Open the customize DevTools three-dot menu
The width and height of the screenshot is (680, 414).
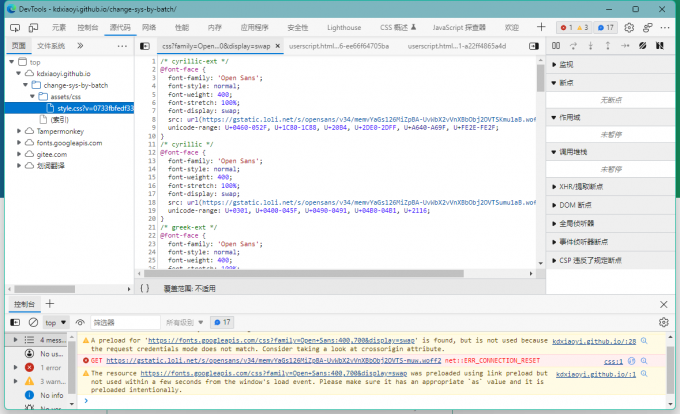(665, 28)
